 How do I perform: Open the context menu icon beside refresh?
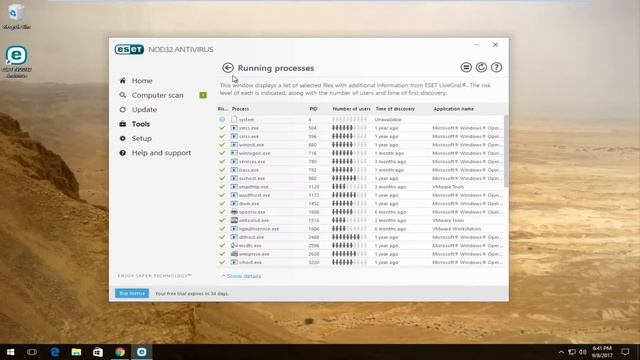coord(466,67)
